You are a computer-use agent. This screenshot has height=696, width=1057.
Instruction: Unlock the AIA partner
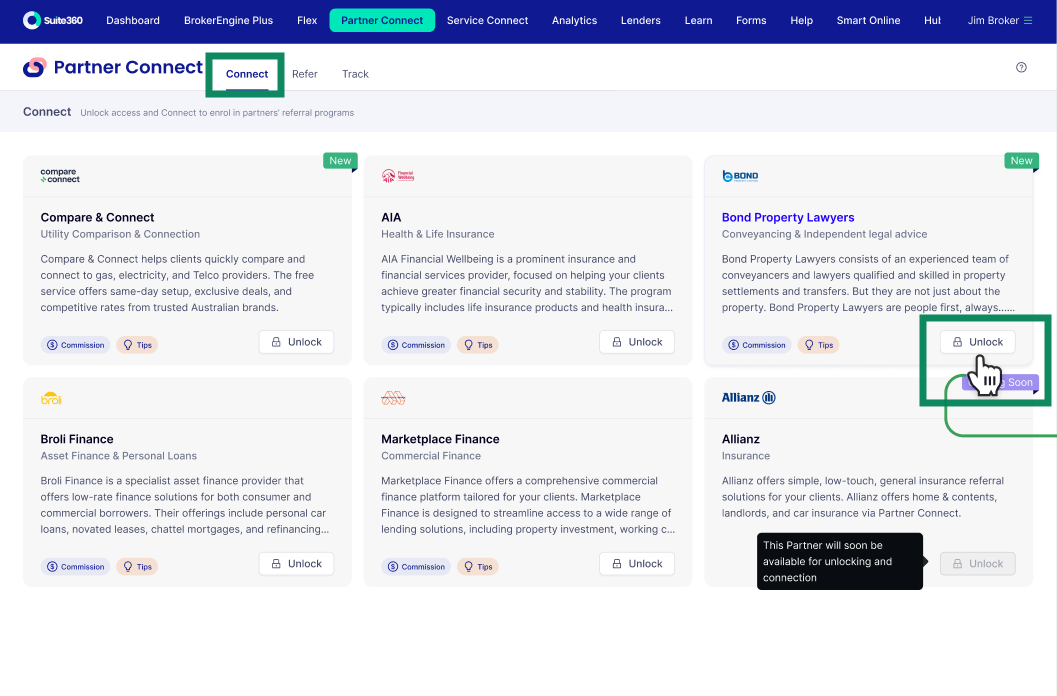coord(637,342)
